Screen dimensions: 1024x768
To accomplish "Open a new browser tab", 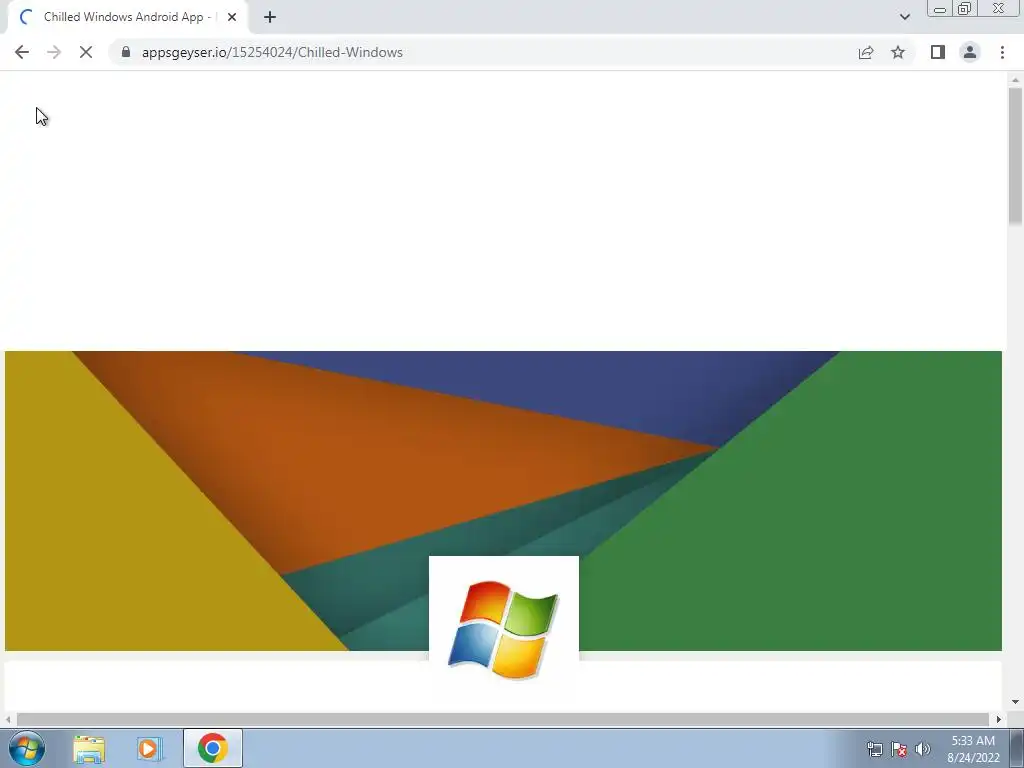I will tap(270, 17).
